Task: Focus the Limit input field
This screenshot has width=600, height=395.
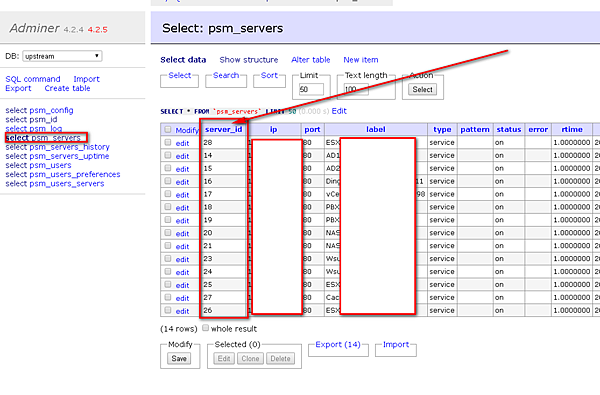Action: click(x=311, y=90)
